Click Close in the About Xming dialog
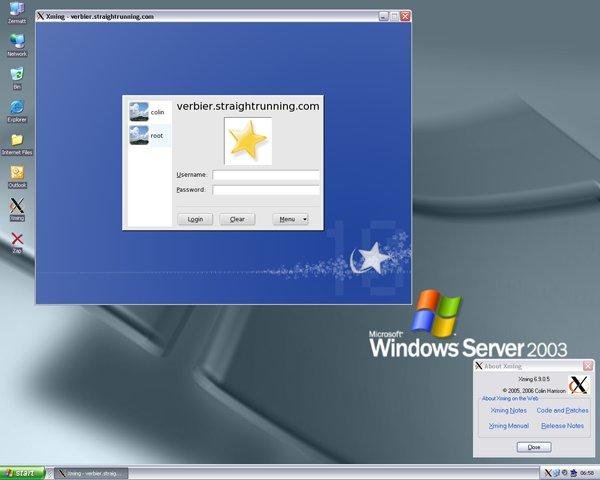The image size is (600, 480). (x=534, y=447)
